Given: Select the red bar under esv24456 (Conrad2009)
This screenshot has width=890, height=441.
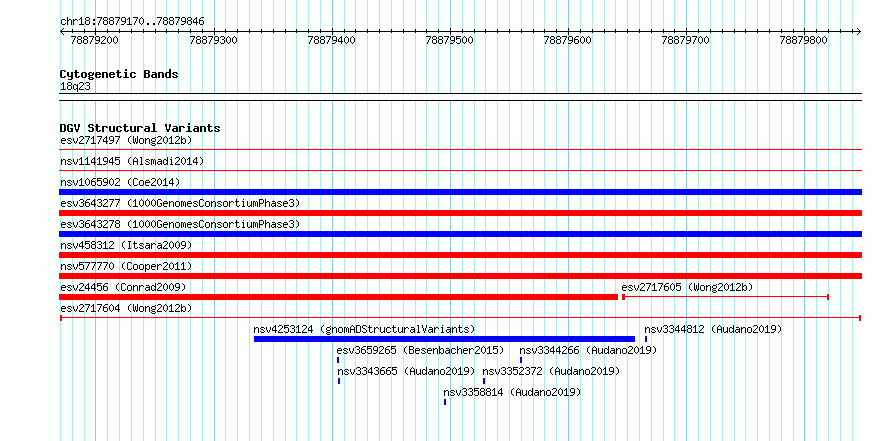Looking at the screenshot, I should (x=339, y=297).
